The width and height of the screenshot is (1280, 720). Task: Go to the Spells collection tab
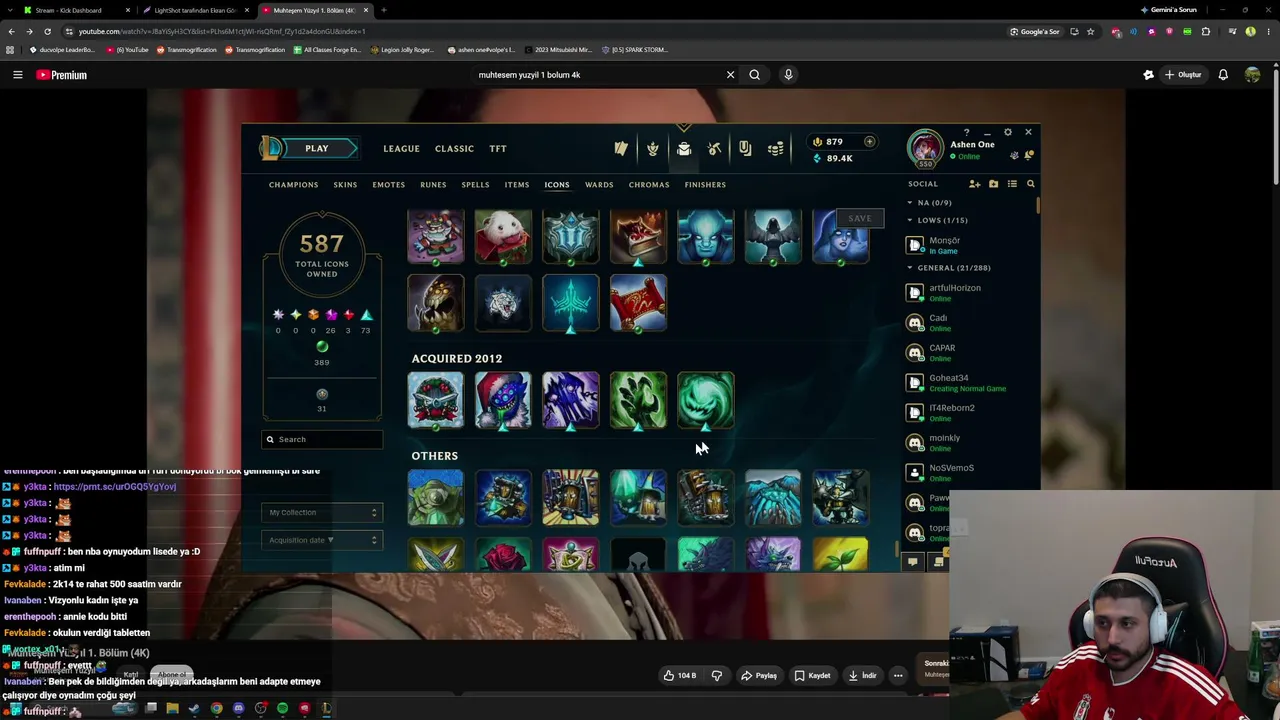475,185
